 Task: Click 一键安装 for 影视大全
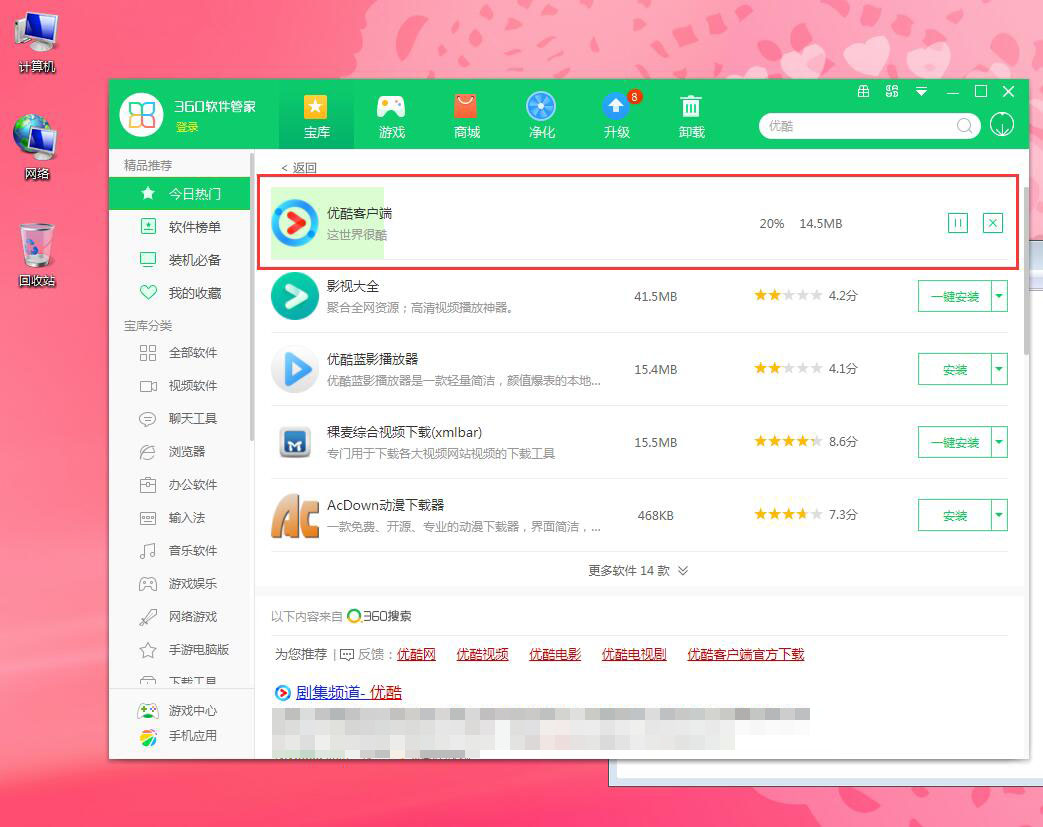point(955,296)
